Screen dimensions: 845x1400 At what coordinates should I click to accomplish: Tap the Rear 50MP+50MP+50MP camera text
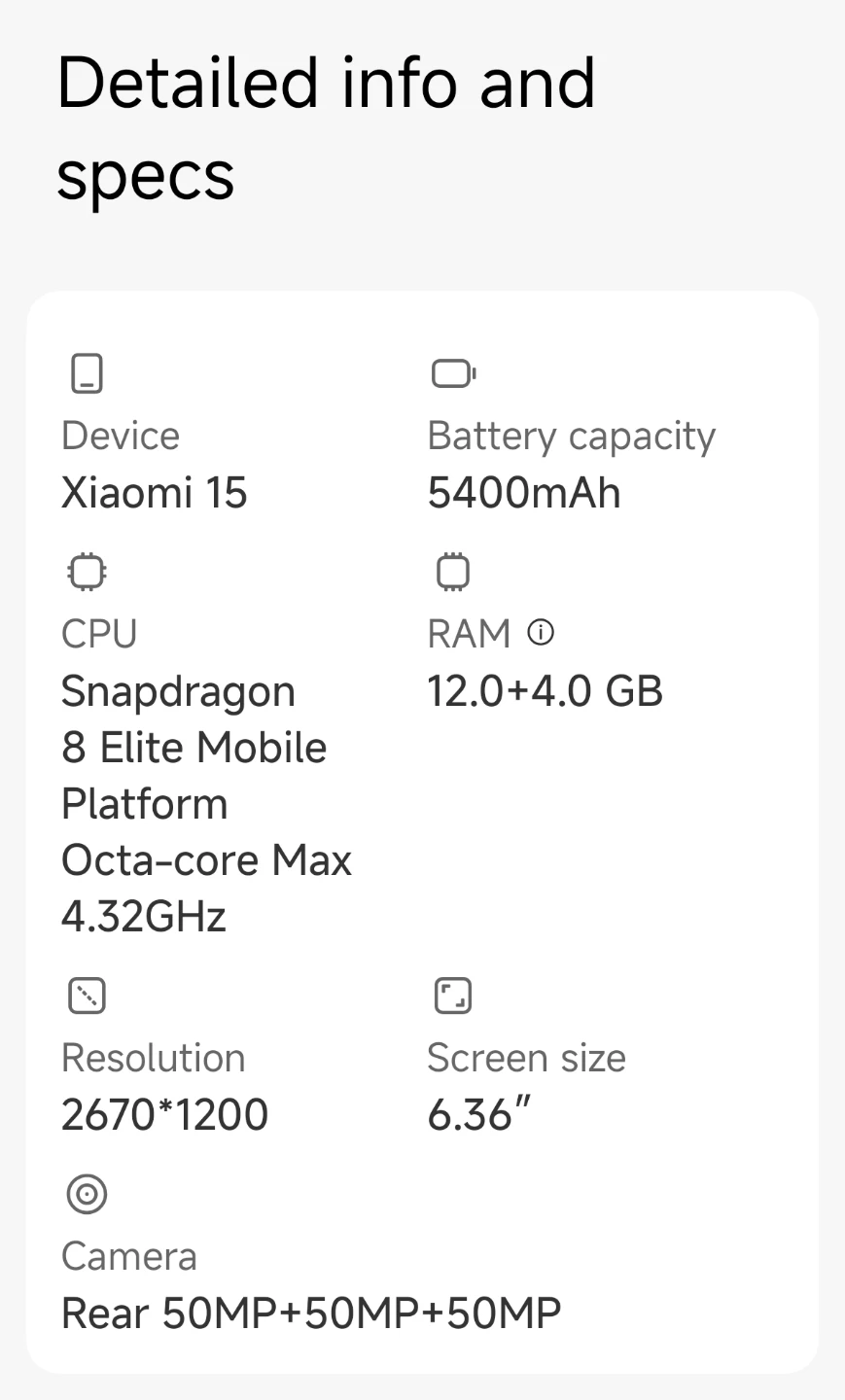click(311, 1313)
